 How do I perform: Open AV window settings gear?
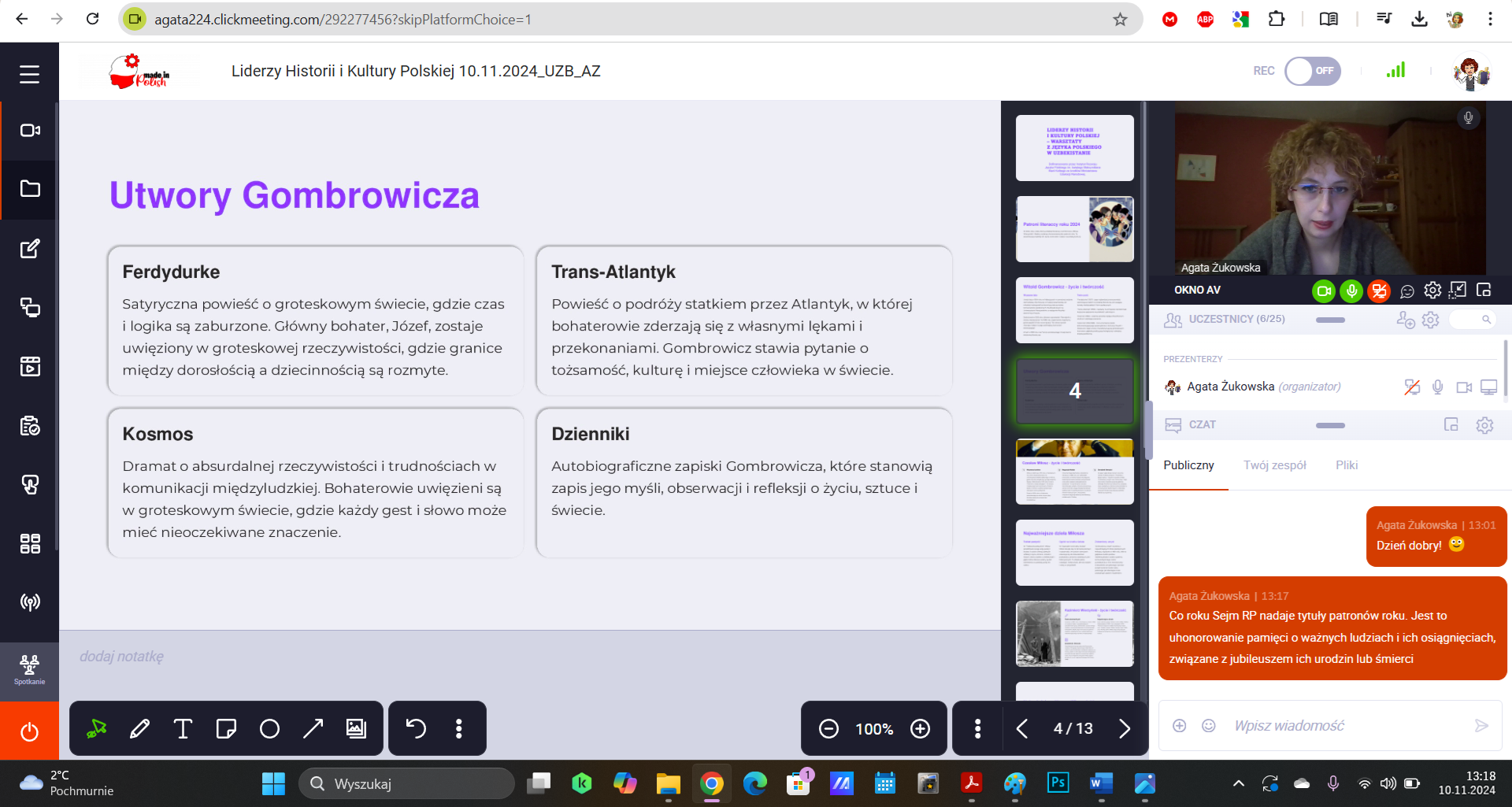[x=1432, y=291]
